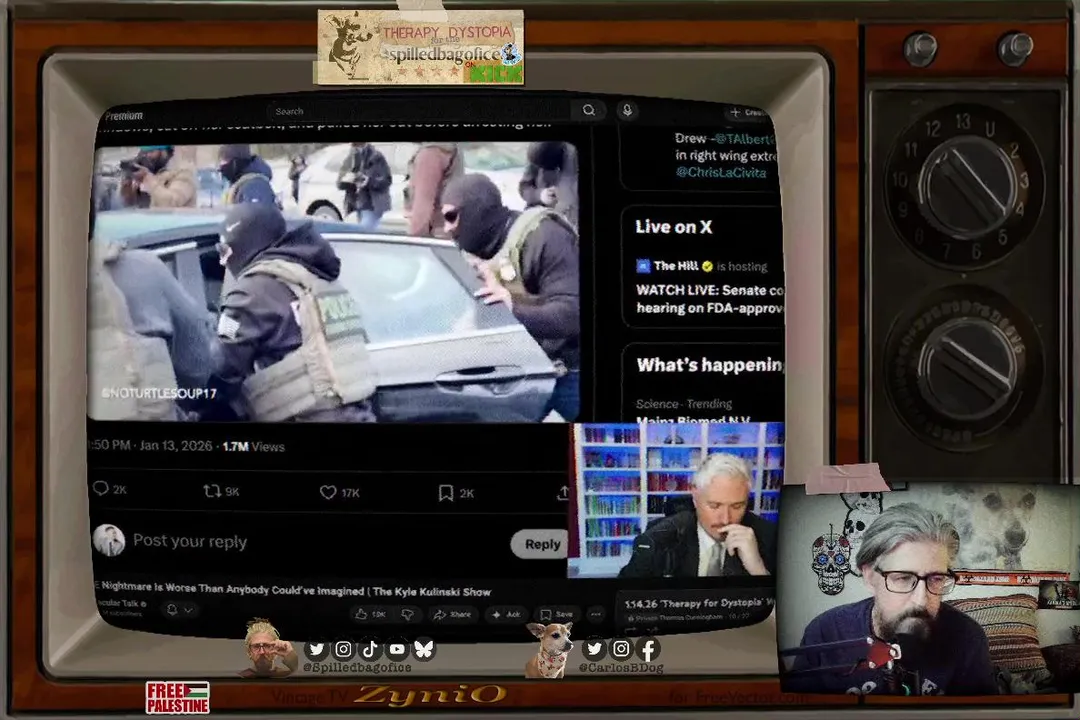
Task: Click Spilledbagofice Bluesky butterfly icon
Action: click(x=424, y=649)
